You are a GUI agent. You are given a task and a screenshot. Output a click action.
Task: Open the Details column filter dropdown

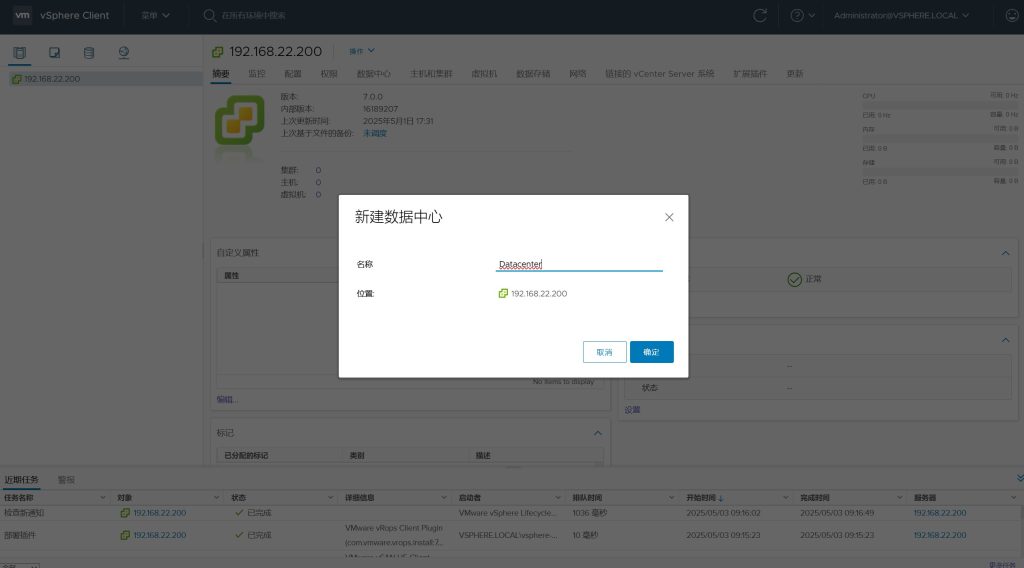coord(443,497)
